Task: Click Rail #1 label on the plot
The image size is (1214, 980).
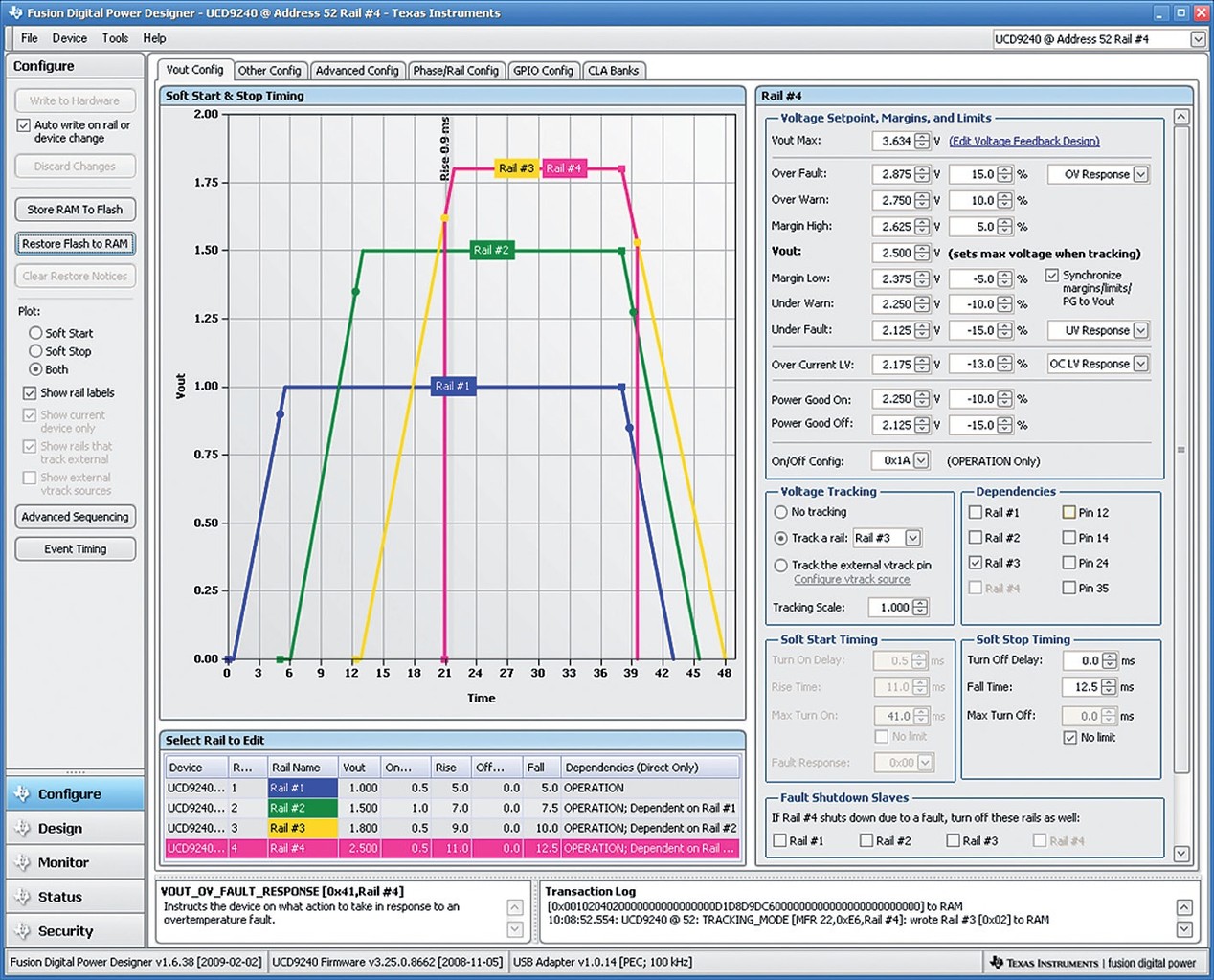Action: point(452,387)
